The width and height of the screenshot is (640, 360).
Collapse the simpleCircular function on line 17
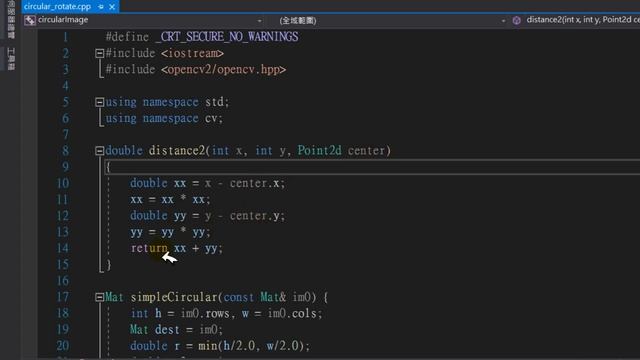click(x=99, y=297)
